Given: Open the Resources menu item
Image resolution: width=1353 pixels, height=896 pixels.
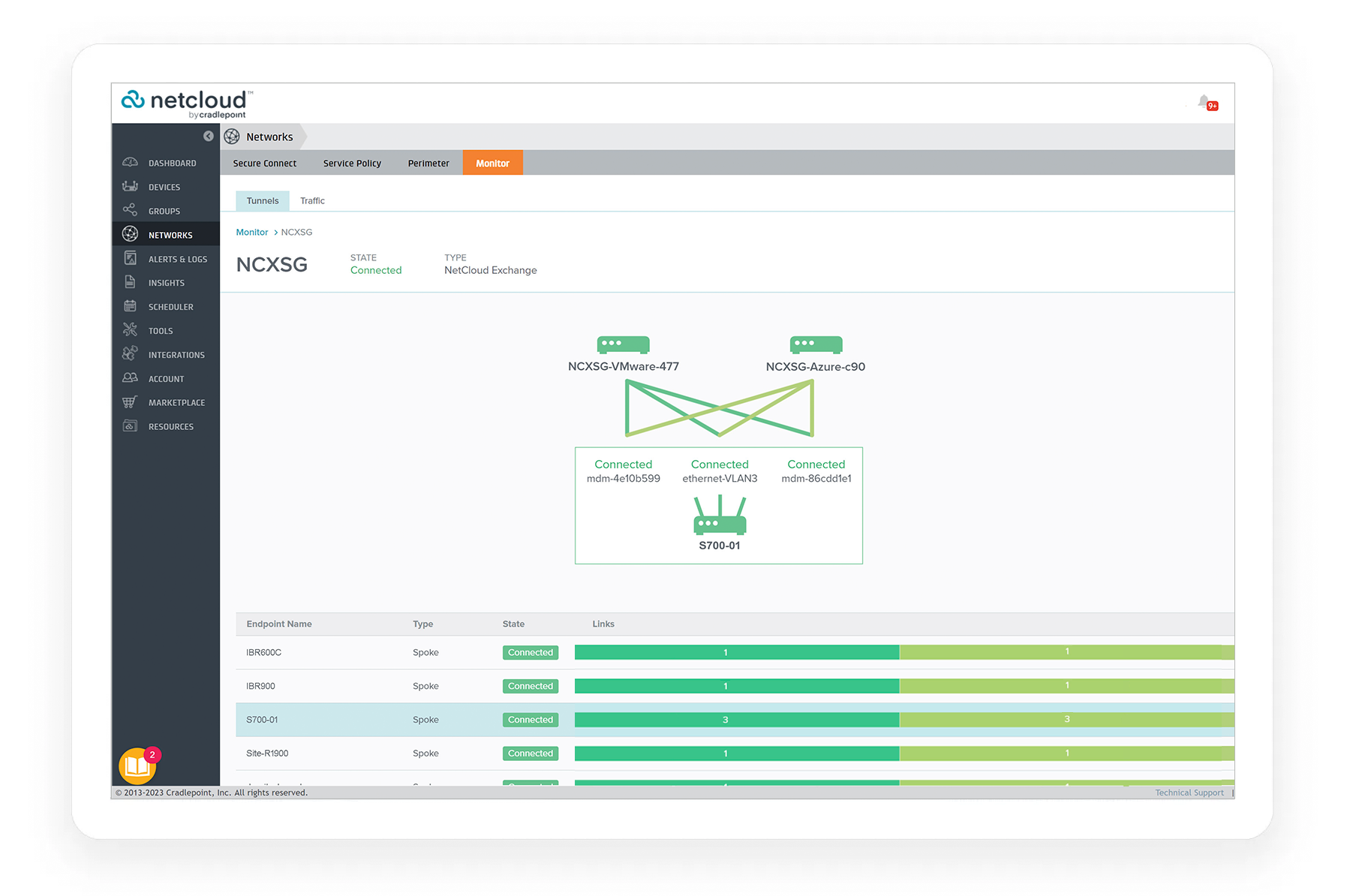Looking at the screenshot, I should [170, 427].
